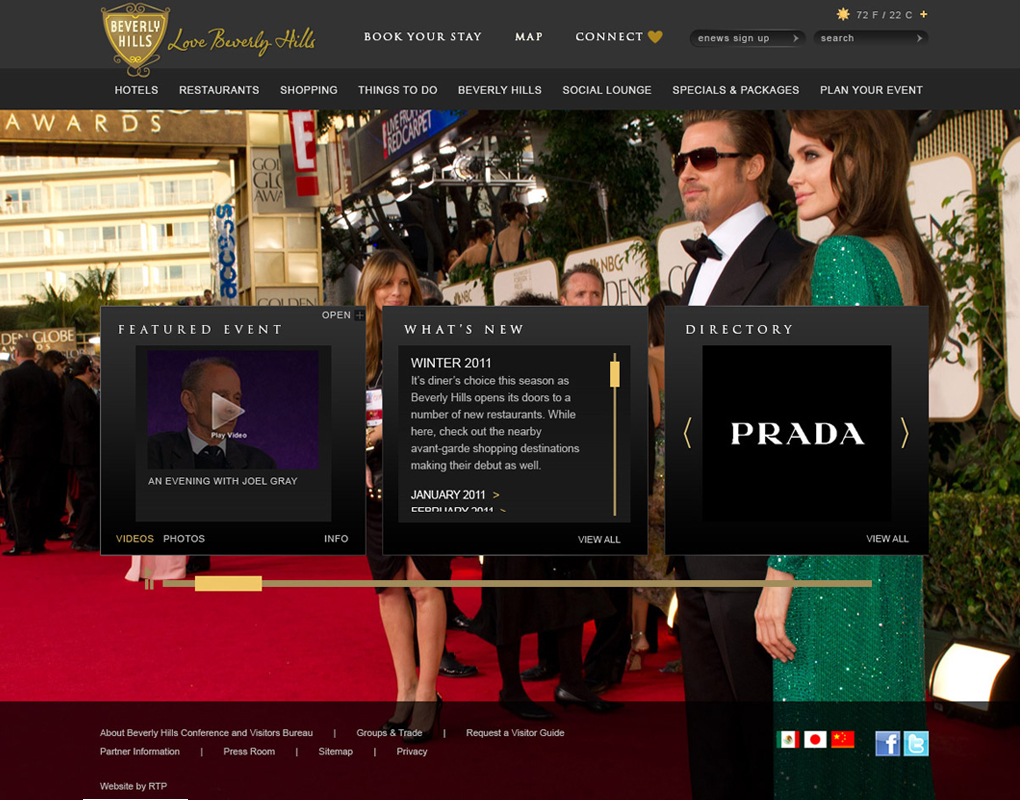Open Featured Event Info
Screen dimensions: 1020x800
pos(336,539)
